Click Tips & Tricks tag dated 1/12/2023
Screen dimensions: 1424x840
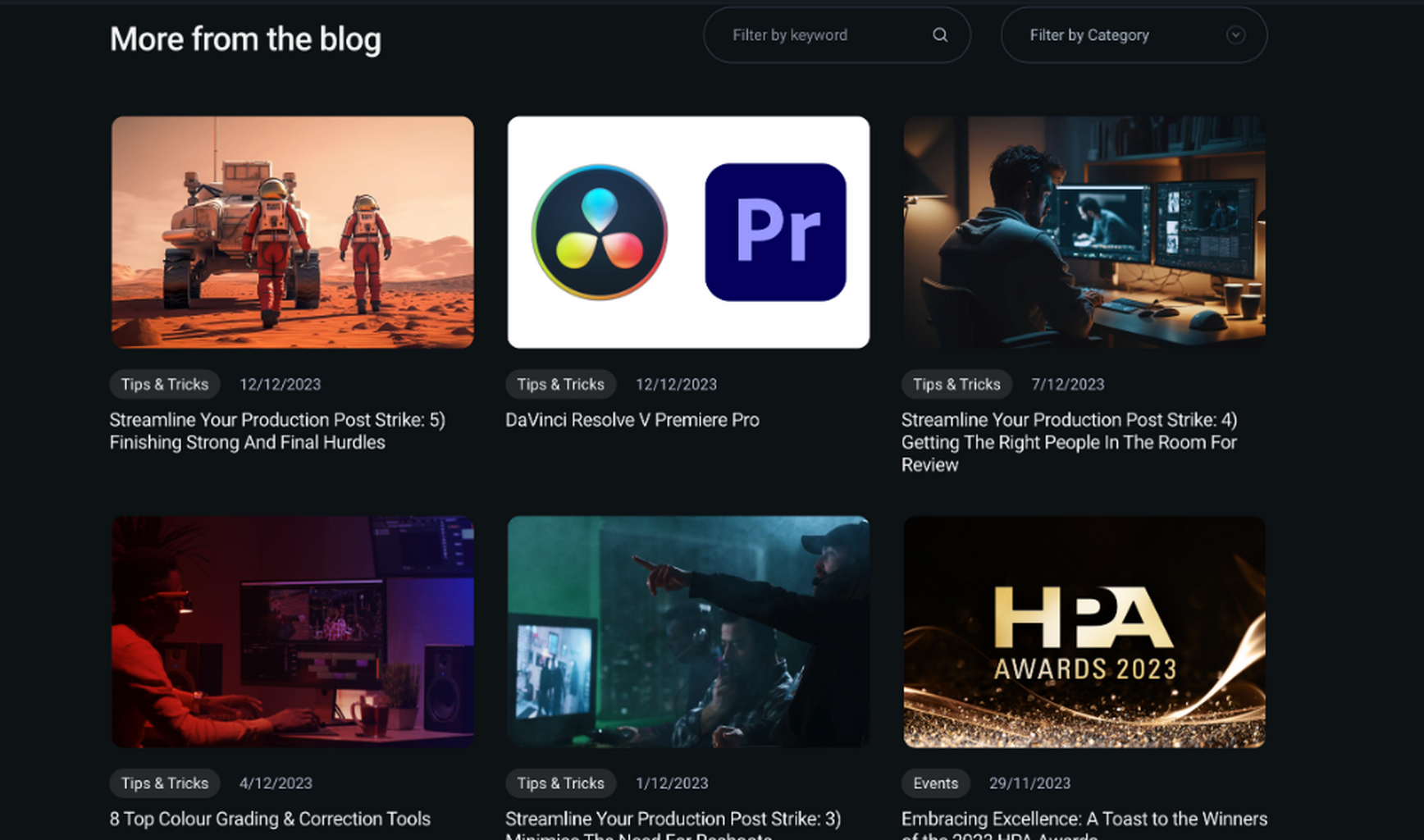[x=560, y=783]
